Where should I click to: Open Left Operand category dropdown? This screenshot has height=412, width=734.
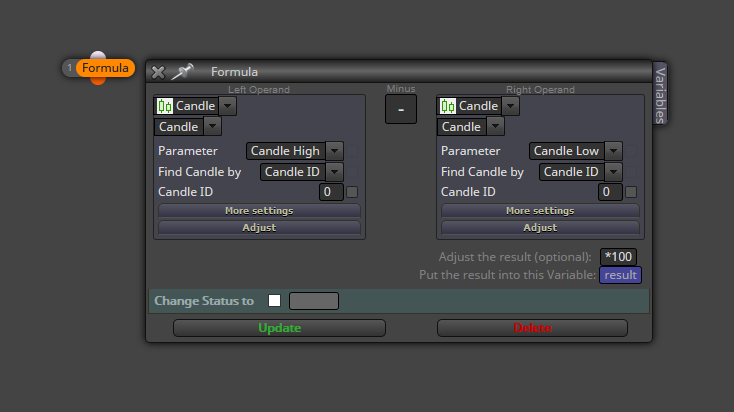point(228,106)
